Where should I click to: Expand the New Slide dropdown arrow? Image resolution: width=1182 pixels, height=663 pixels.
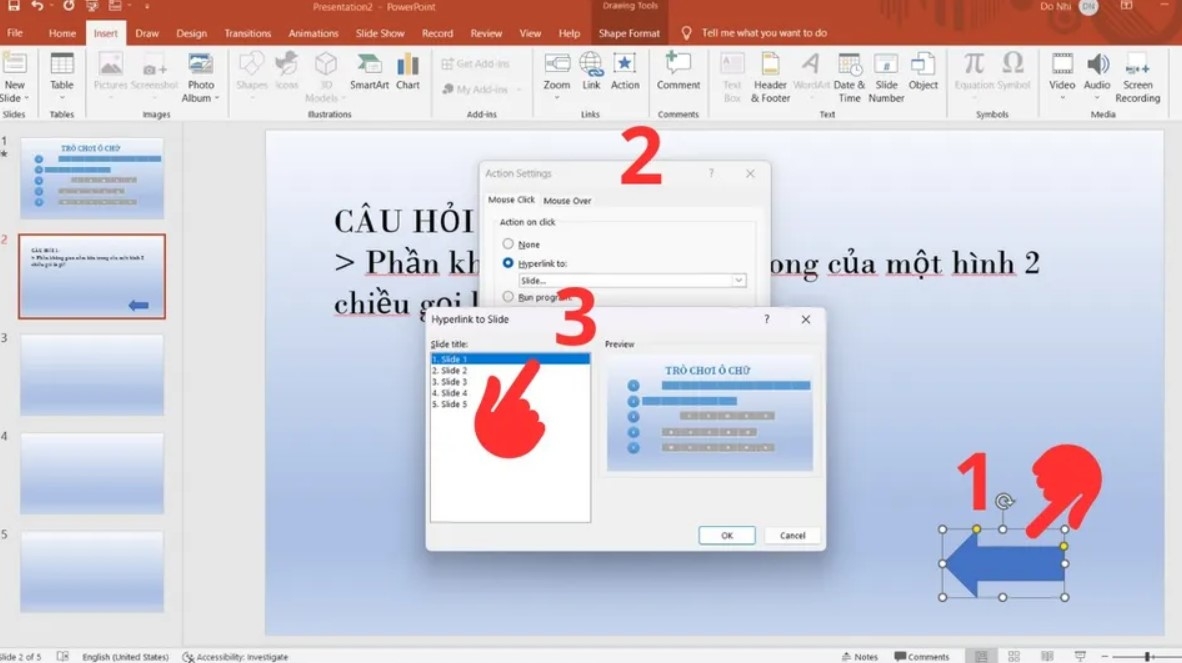26,98
